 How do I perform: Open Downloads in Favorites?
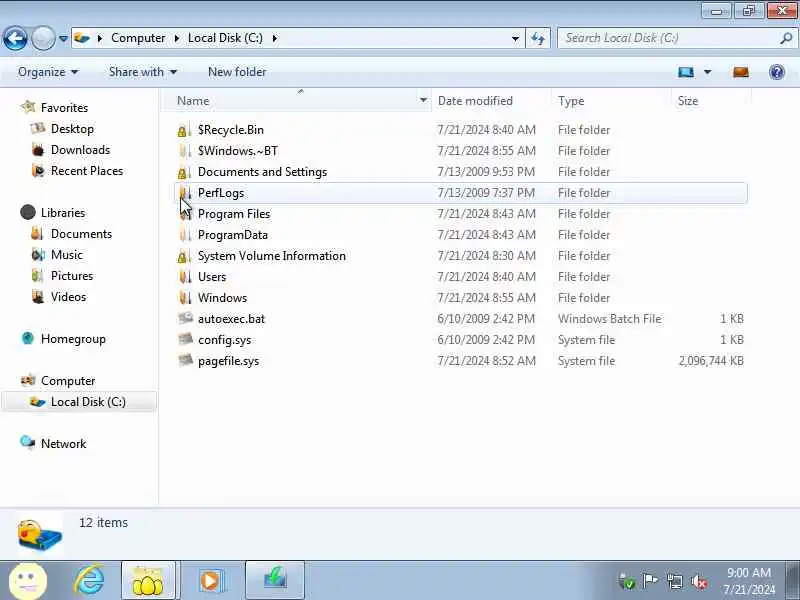(80, 149)
